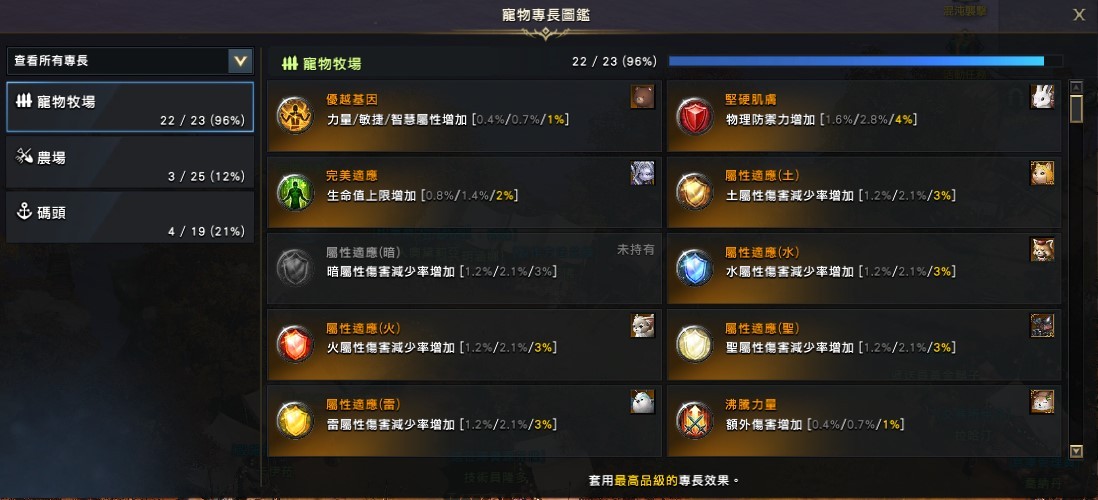Click the bear pet thumbnail on 優越基因

642,97
